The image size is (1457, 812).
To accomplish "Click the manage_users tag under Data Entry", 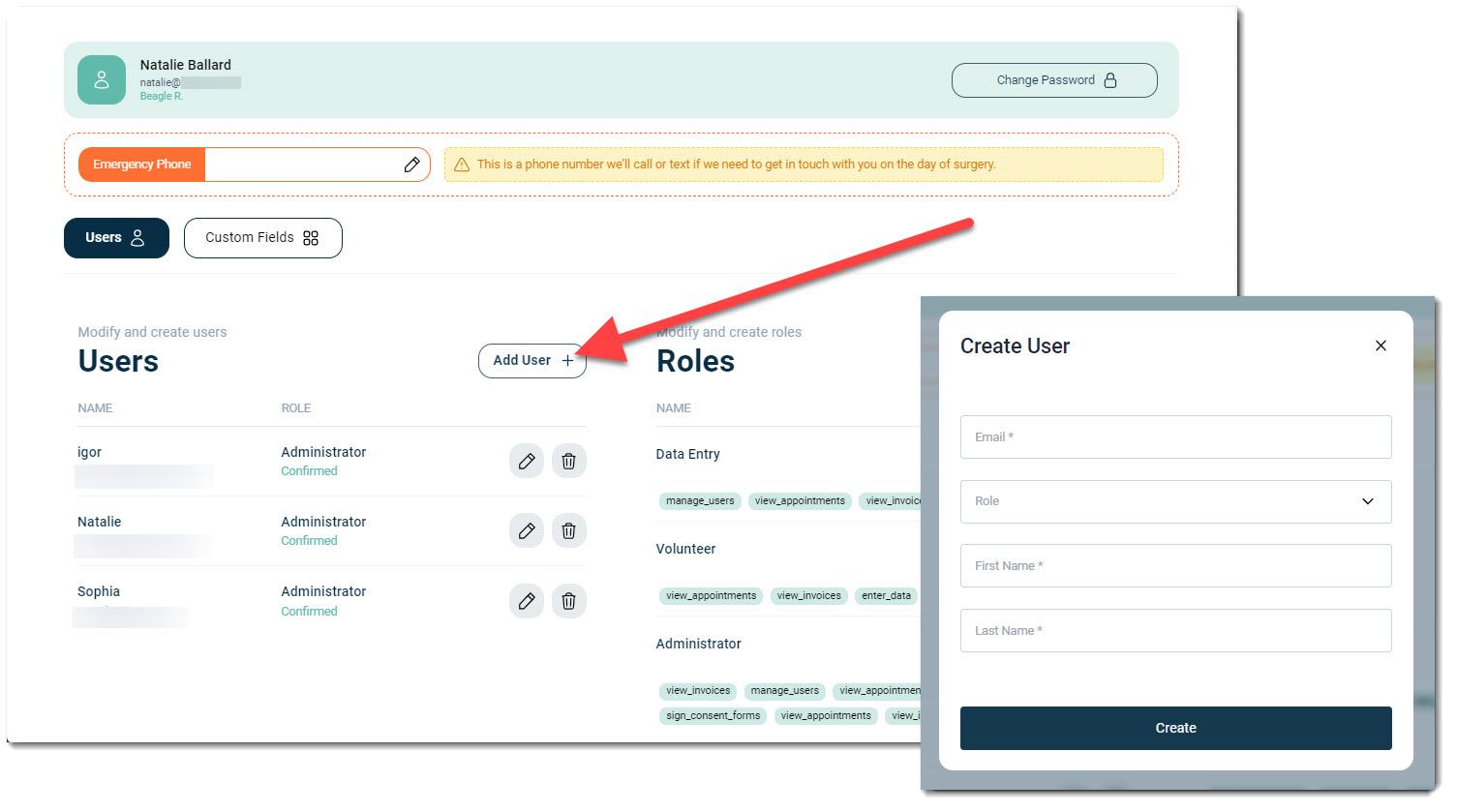I will (x=700, y=501).
